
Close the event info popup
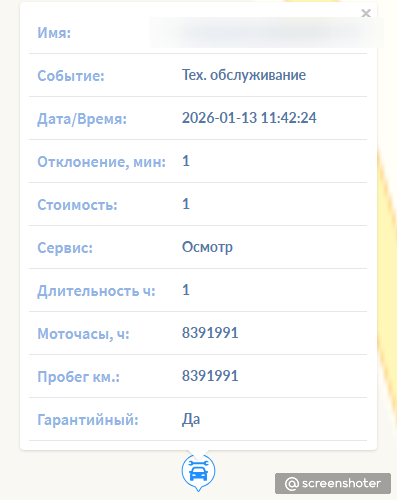pos(366,13)
